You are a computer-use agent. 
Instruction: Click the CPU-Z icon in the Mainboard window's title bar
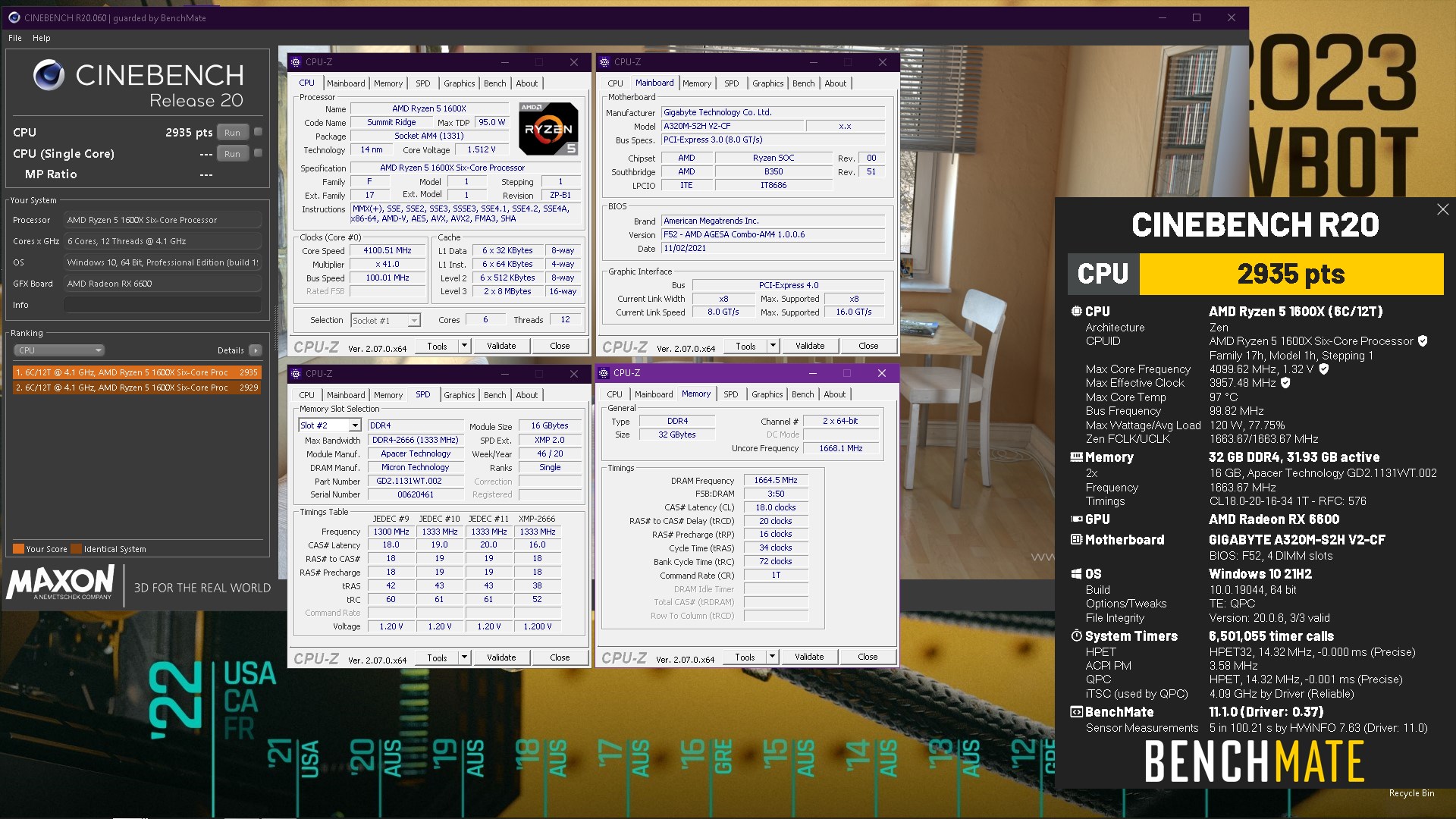[604, 62]
